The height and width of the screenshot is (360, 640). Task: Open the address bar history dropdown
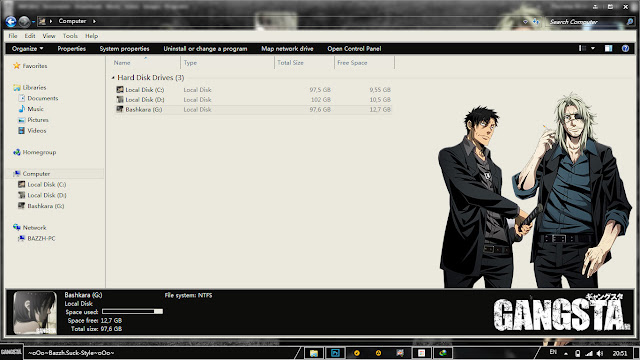click(x=525, y=22)
